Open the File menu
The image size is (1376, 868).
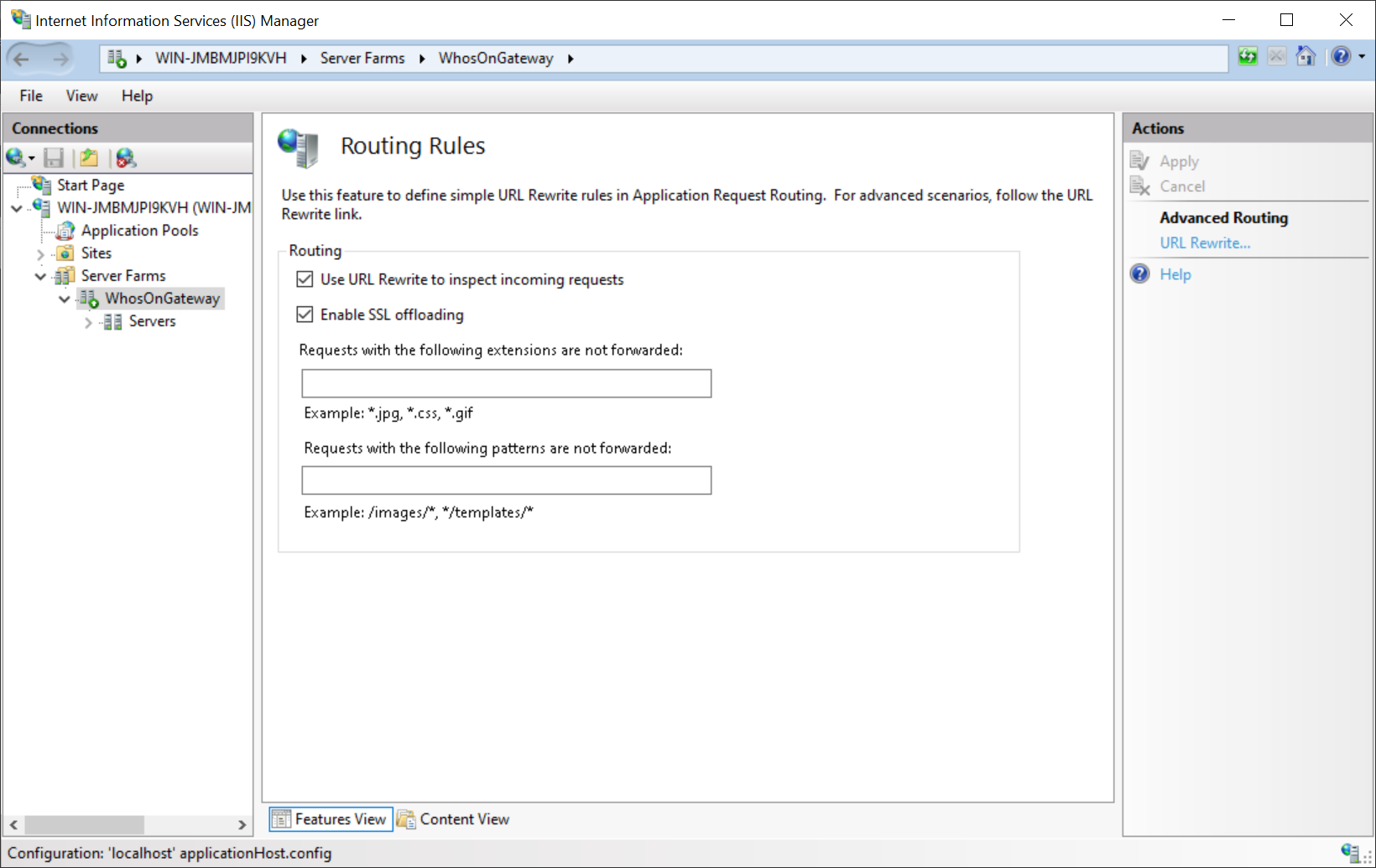(31, 96)
